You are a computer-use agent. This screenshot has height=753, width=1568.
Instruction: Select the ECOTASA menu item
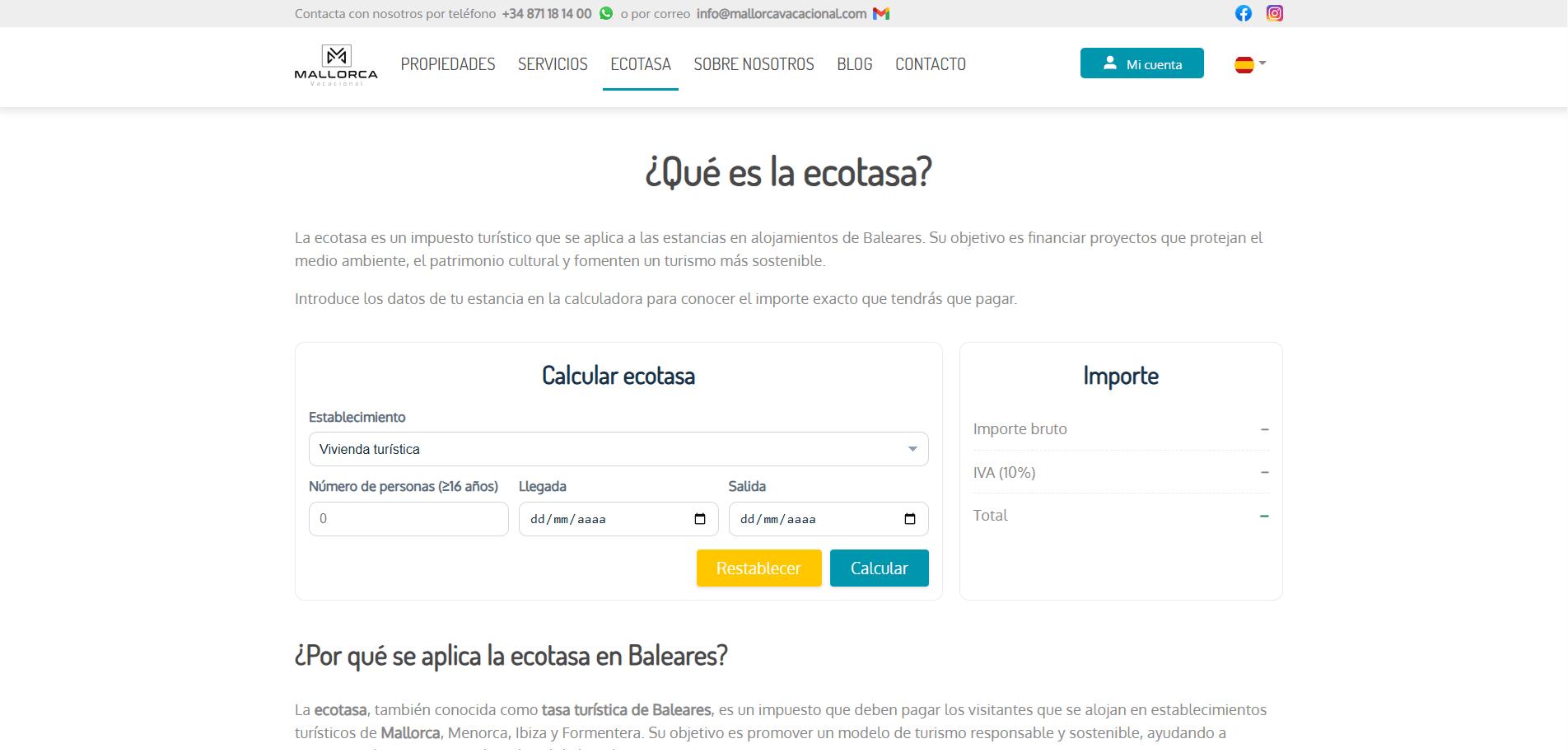(x=641, y=64)
